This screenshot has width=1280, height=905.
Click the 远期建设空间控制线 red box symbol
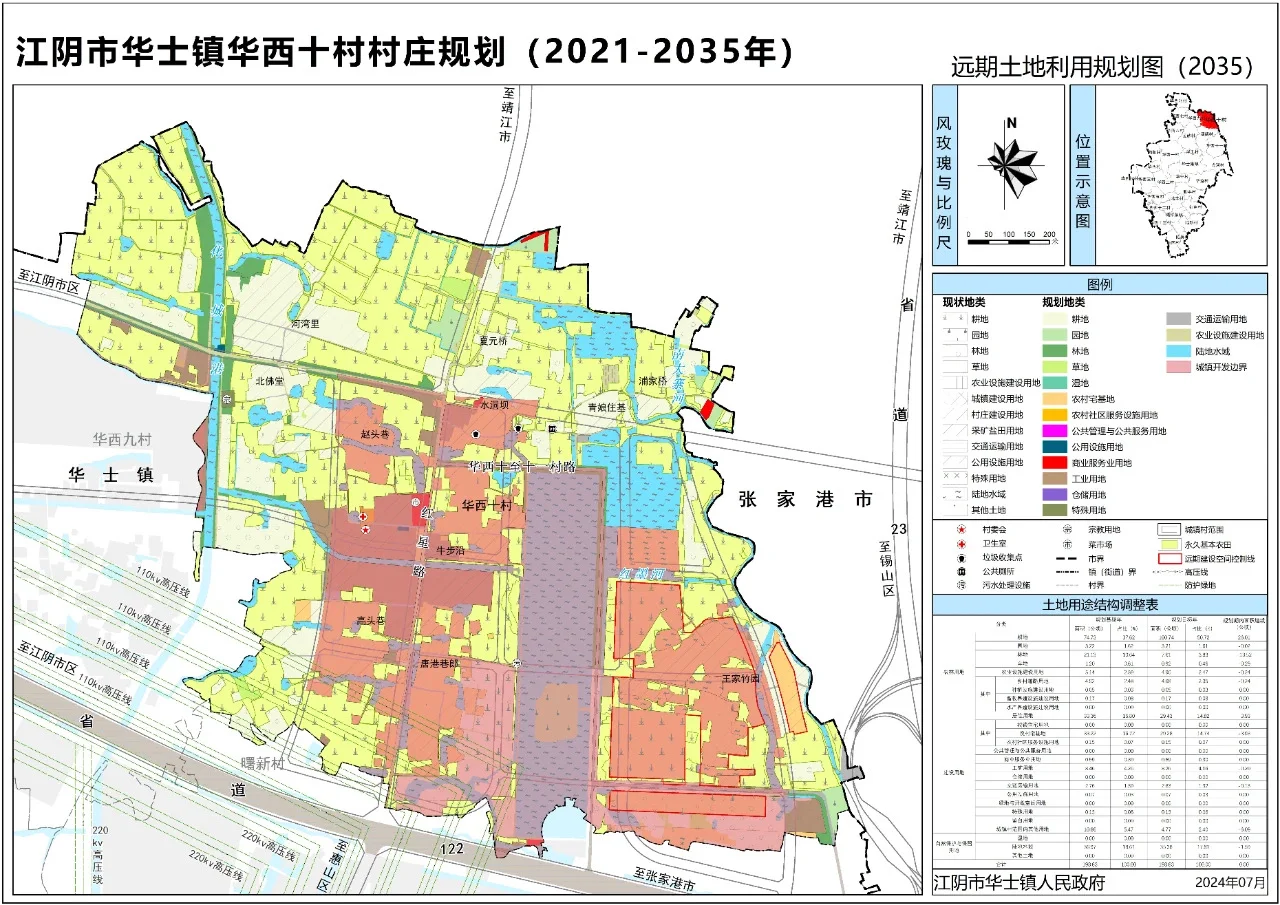pyautogui.click(x=1169, y=559)
